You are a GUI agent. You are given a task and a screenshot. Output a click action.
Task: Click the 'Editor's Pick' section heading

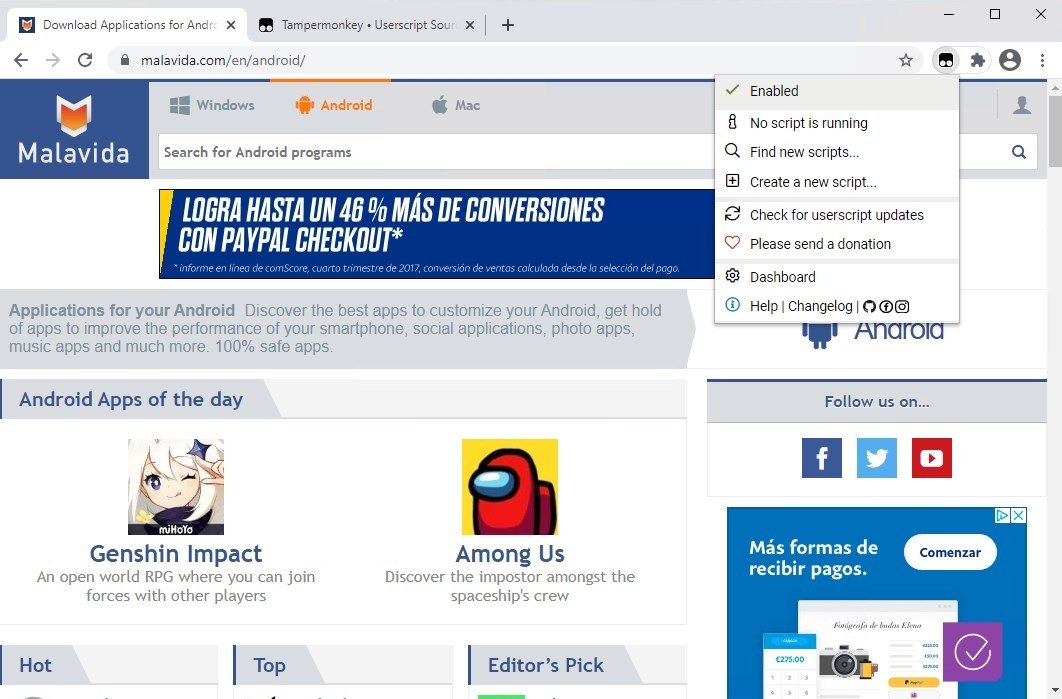[546, 665]
